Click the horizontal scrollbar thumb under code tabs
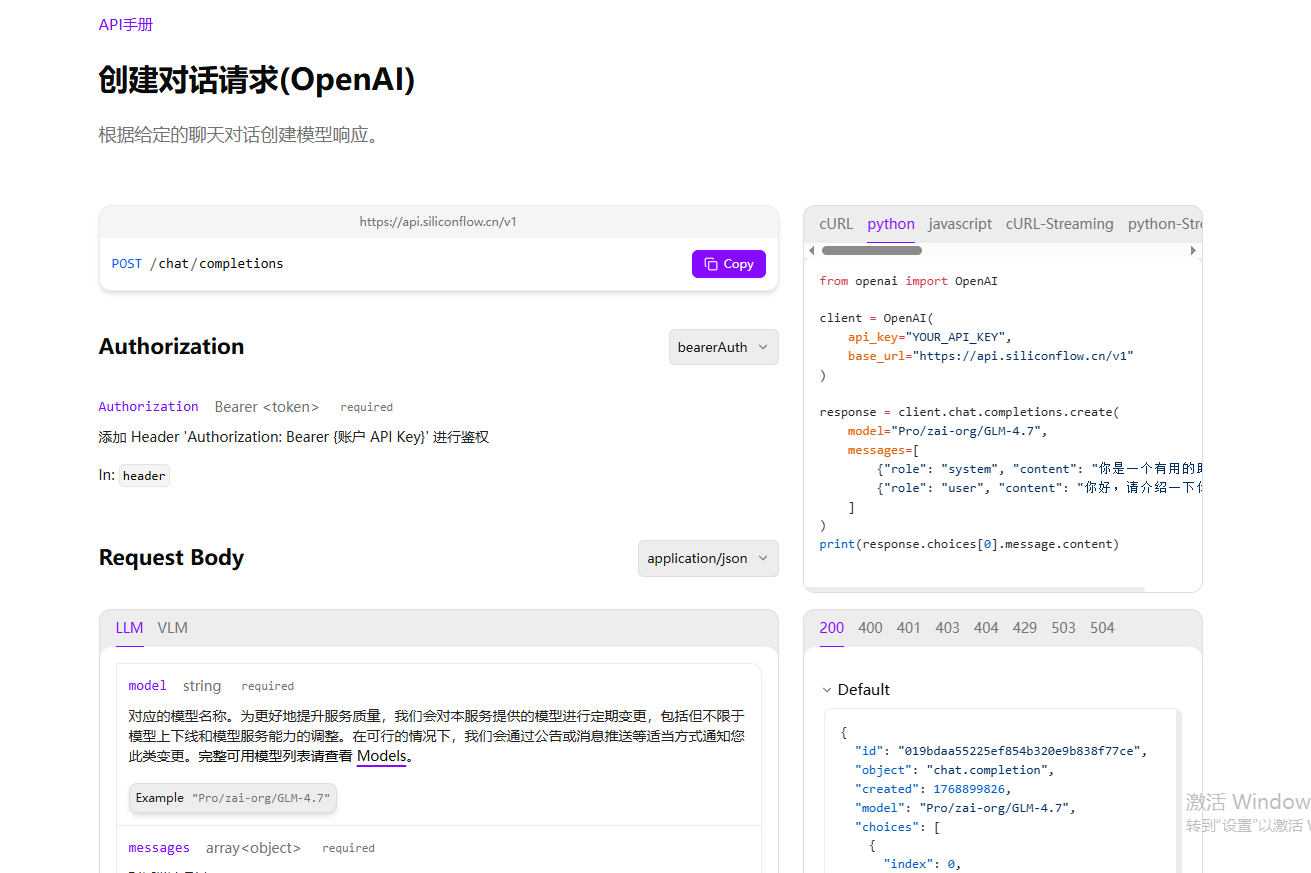 coord(871,250)
